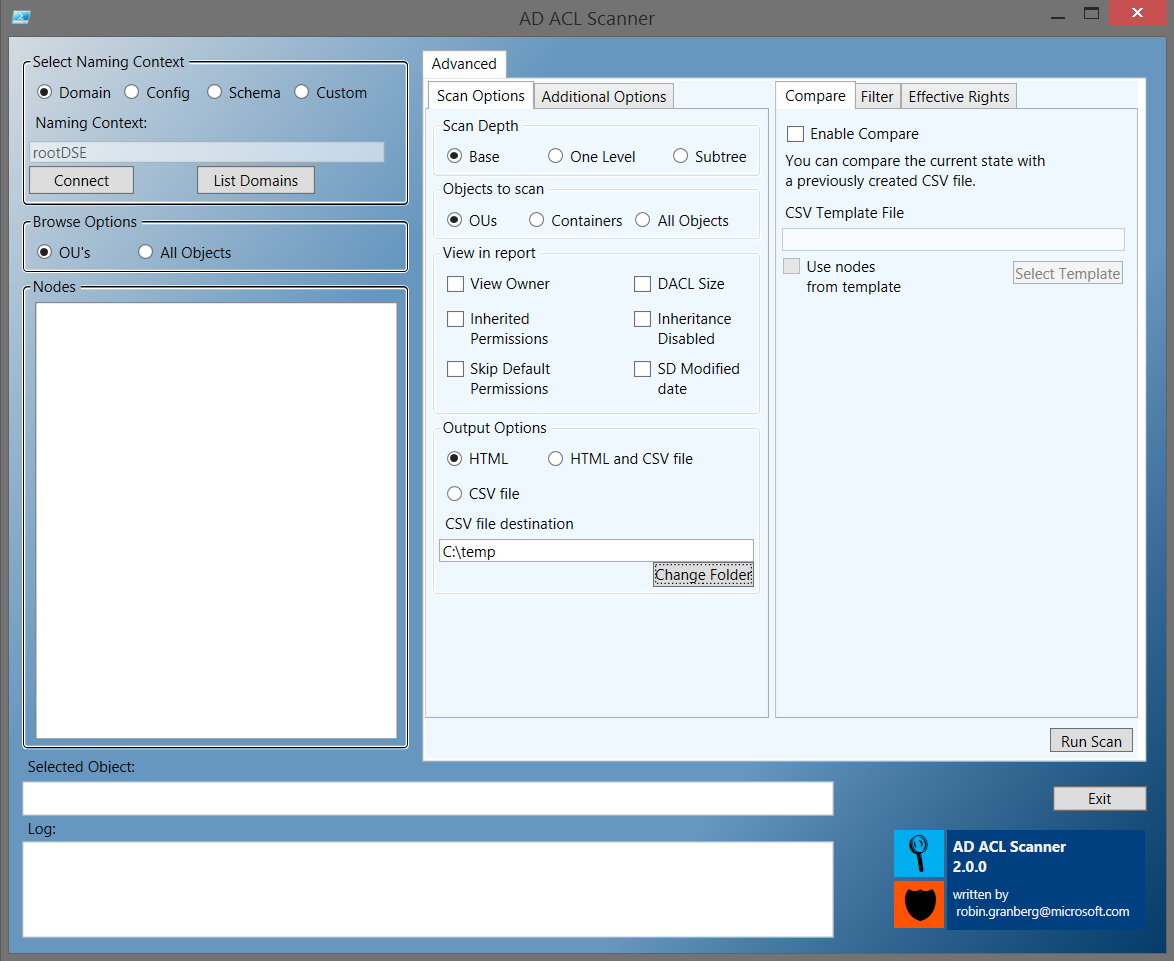Select Containers as objects to scan
Image resolution: width=1174 pixels, height=961 pixels.
(x=536, y=220)
